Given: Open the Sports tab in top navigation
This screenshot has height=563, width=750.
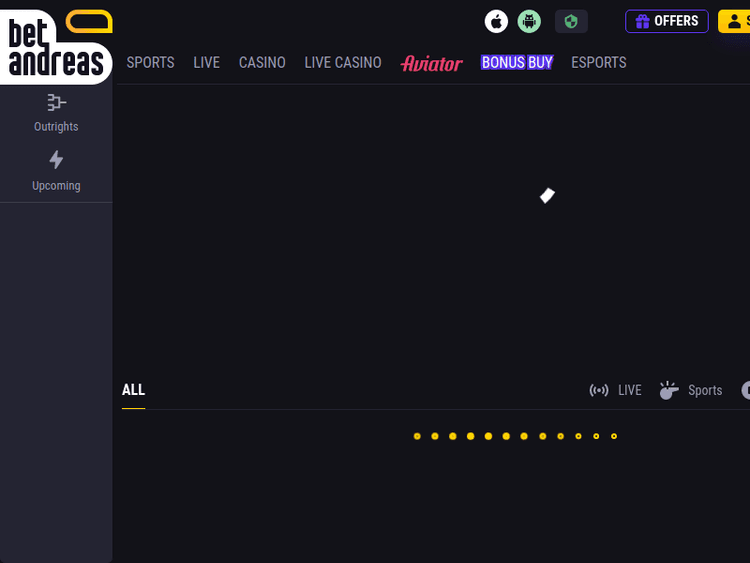Looking at the screenshot, I should pyautogui.click(x=150, y=62).
